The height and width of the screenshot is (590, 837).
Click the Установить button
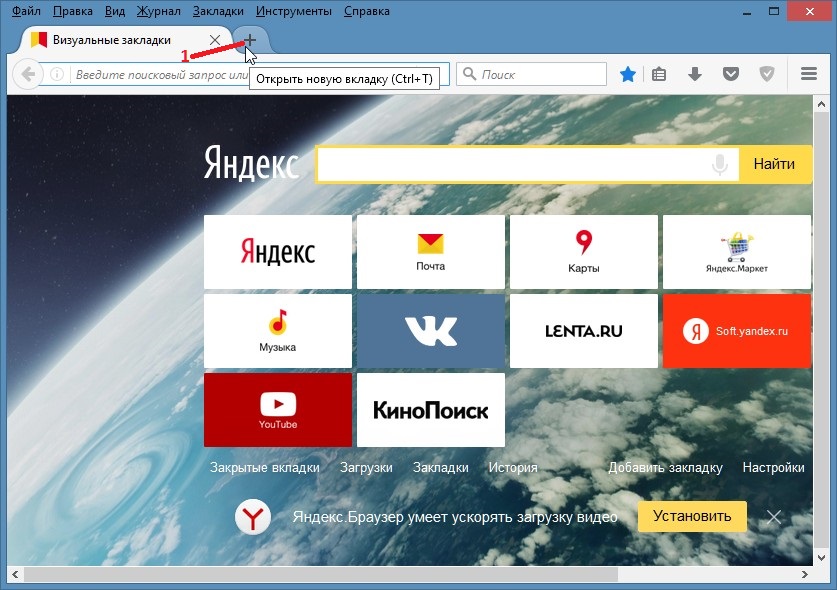tap(692, 516)
